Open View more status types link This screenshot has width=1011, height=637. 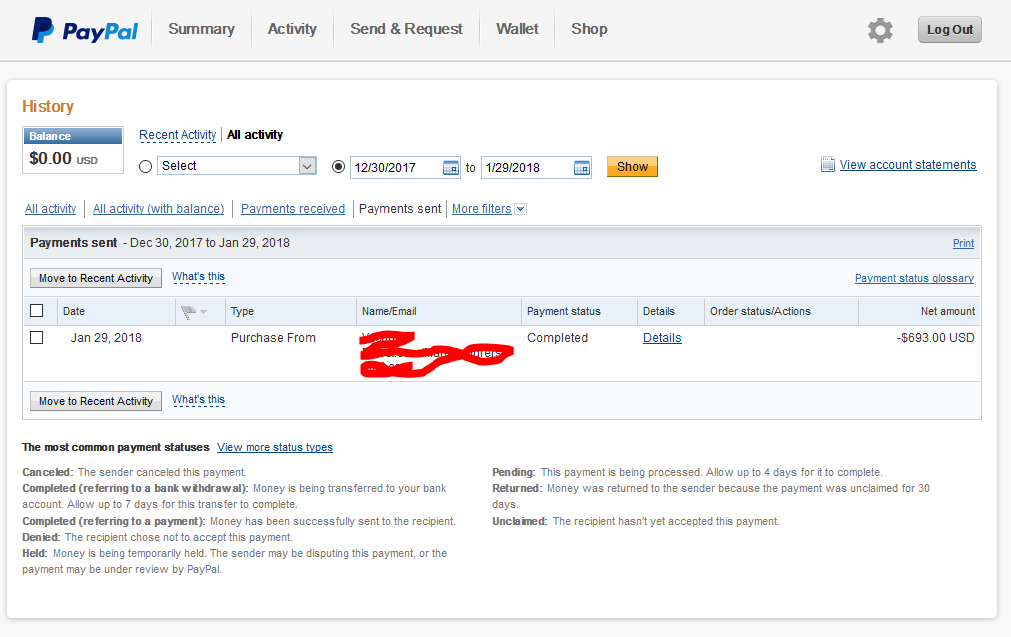point(275,447)
